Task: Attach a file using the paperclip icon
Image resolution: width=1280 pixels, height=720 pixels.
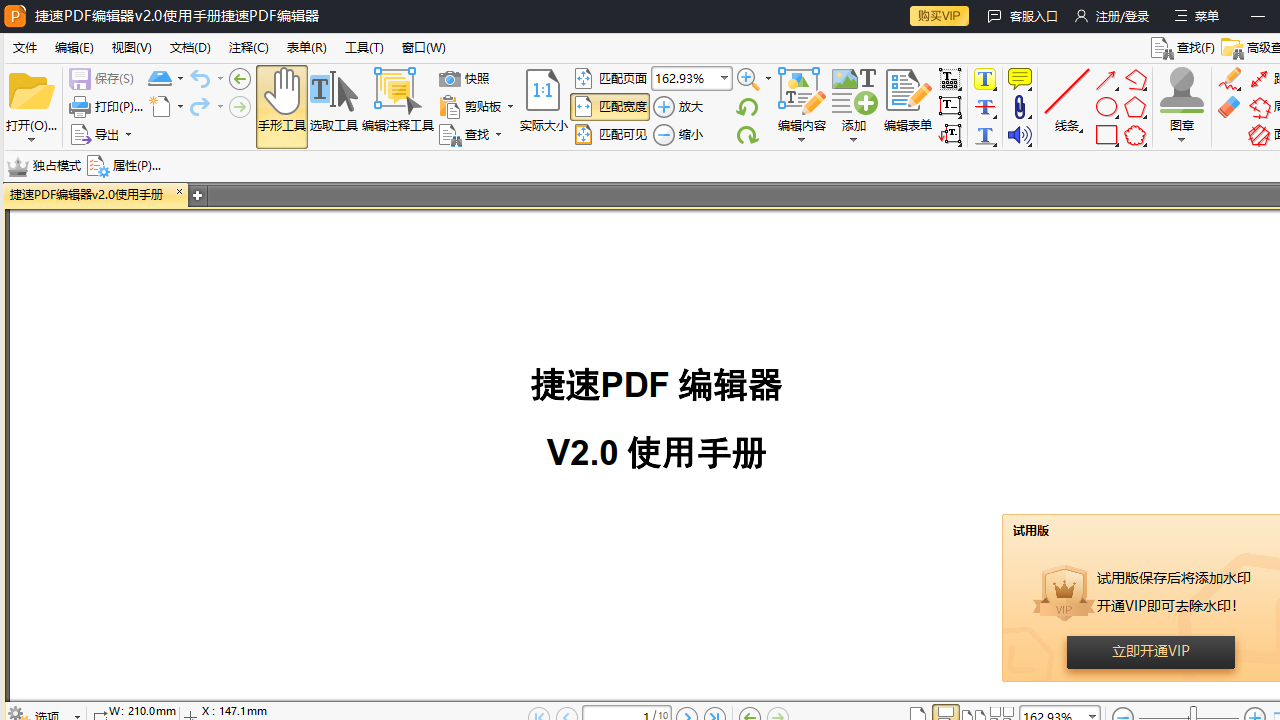Action: [x=1019, y=107]
